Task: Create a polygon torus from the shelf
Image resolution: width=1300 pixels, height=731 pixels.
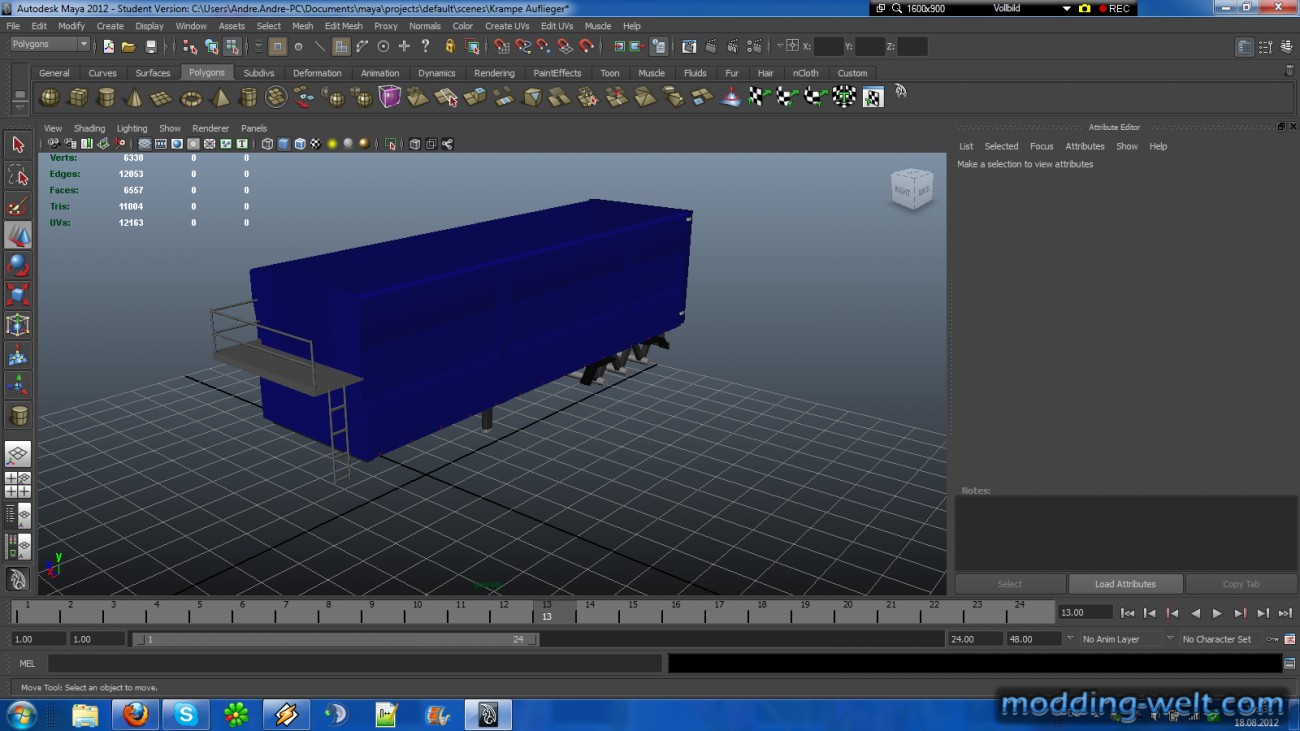Action: [x=190, y=97]
